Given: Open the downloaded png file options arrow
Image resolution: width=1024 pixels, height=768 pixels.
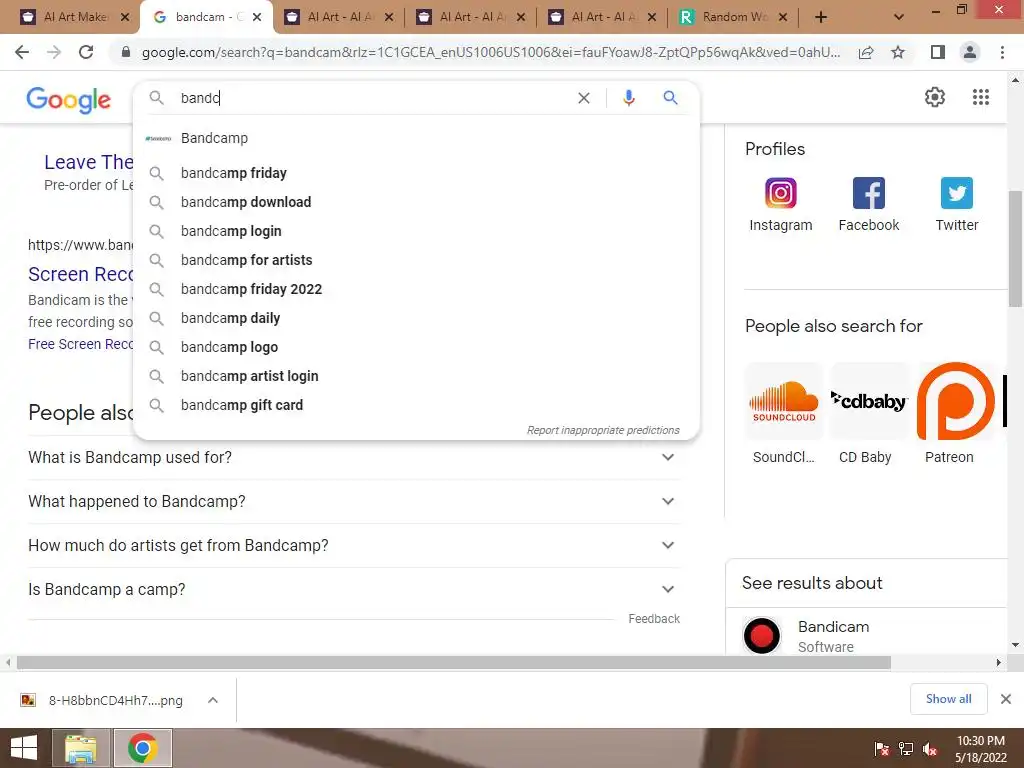Looking at the screenshot, I should [x=213, y=700].
